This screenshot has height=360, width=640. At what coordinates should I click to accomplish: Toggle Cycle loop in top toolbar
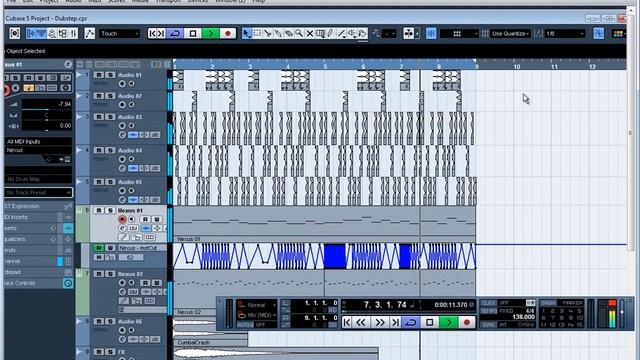tap(175, 33)
